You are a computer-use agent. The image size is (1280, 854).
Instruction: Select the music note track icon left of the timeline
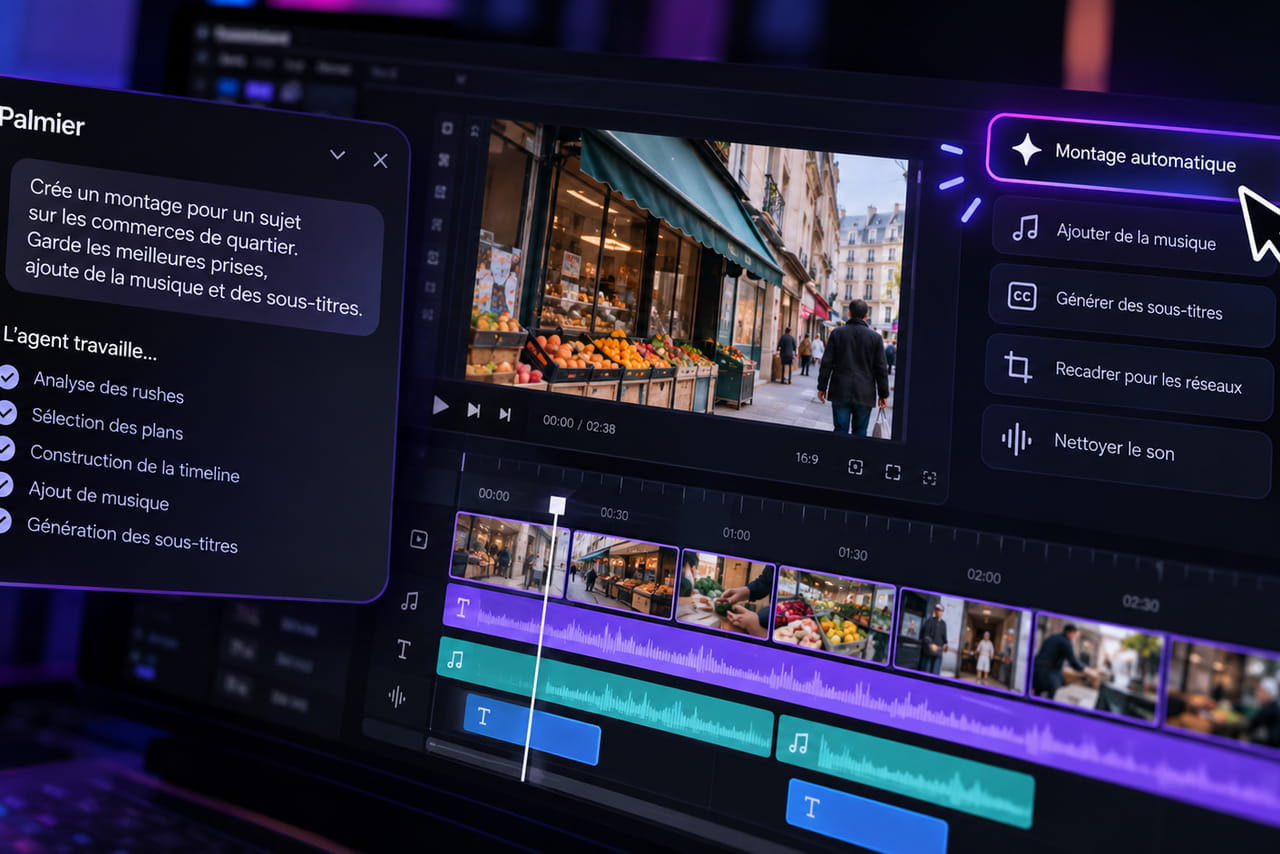(409, 601)
